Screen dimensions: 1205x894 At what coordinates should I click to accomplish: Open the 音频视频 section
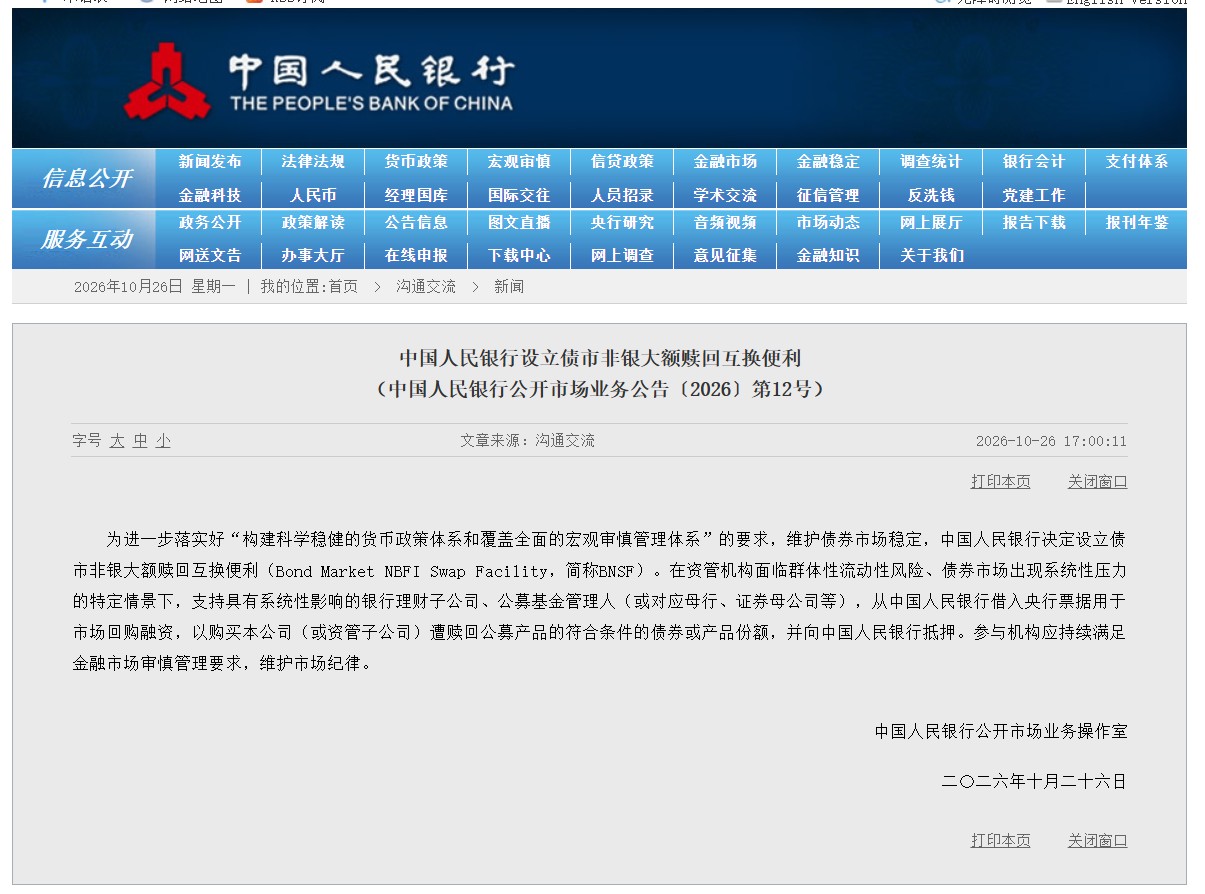[725, 222]
